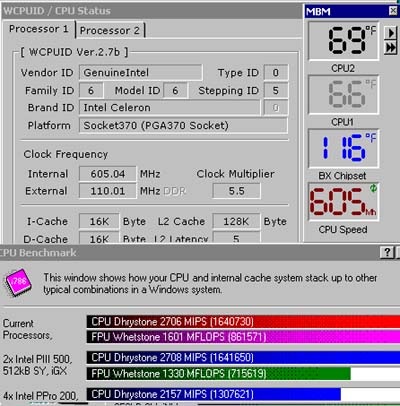Click the greyed 'DDR' label
The width and height of the screenshot is (400, 406).
tap(174, 191)
